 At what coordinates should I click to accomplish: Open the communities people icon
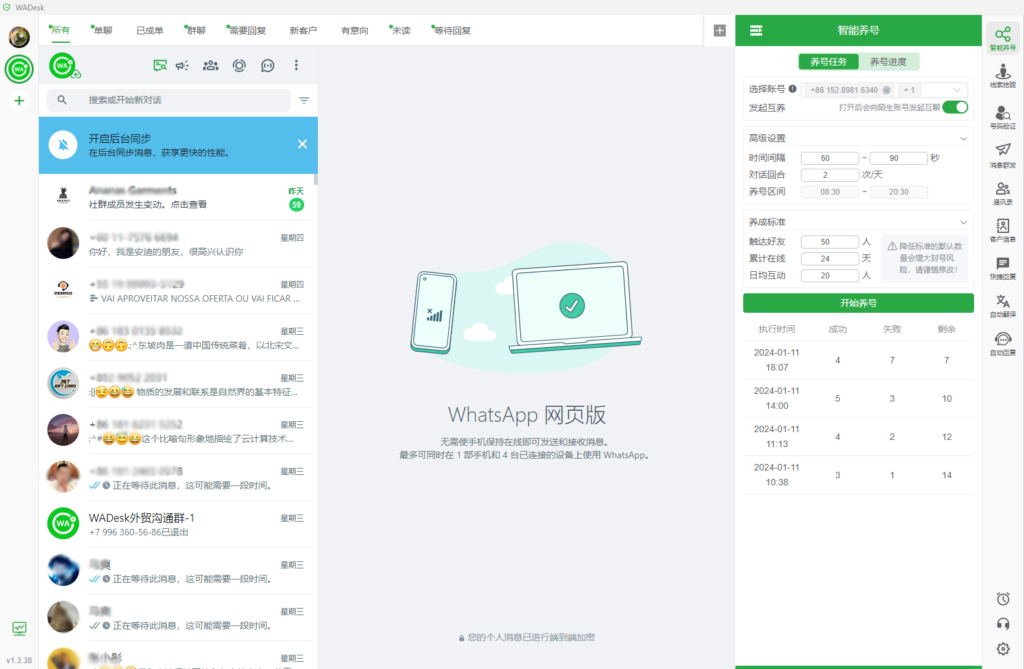[x=210, y=65]
